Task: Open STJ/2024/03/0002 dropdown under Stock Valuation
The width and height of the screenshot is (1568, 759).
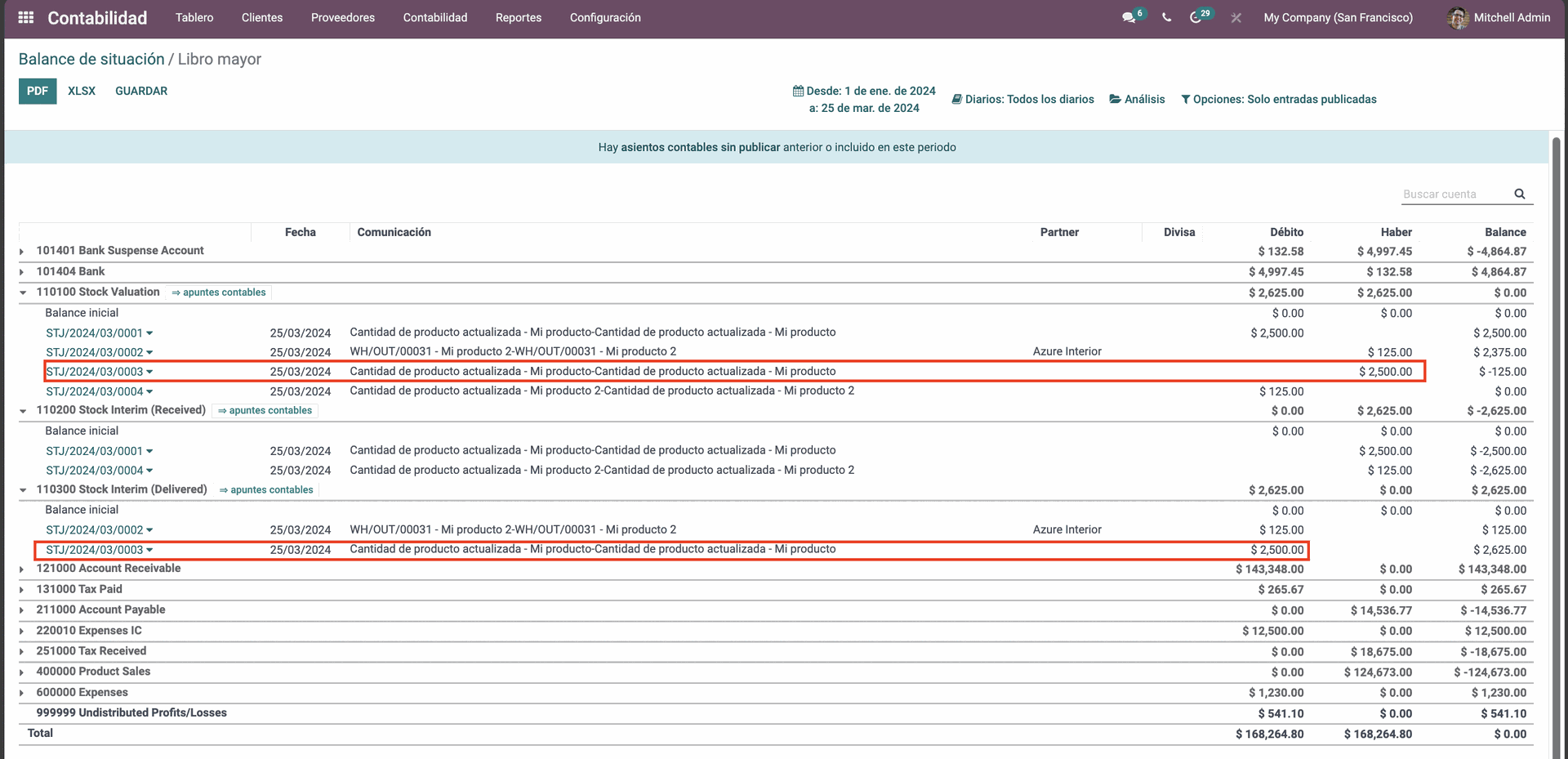Action: (100, 352)
